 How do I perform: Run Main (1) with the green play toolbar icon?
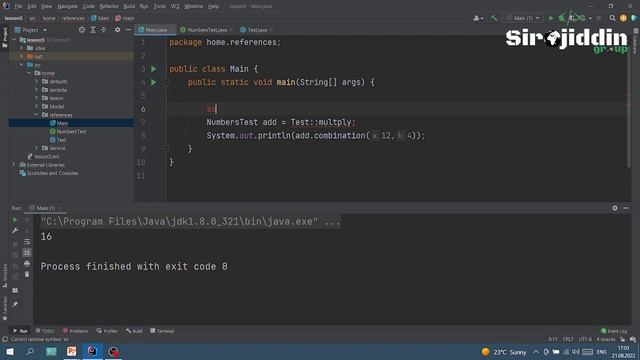pyautogui.click(x=551, y=18)
